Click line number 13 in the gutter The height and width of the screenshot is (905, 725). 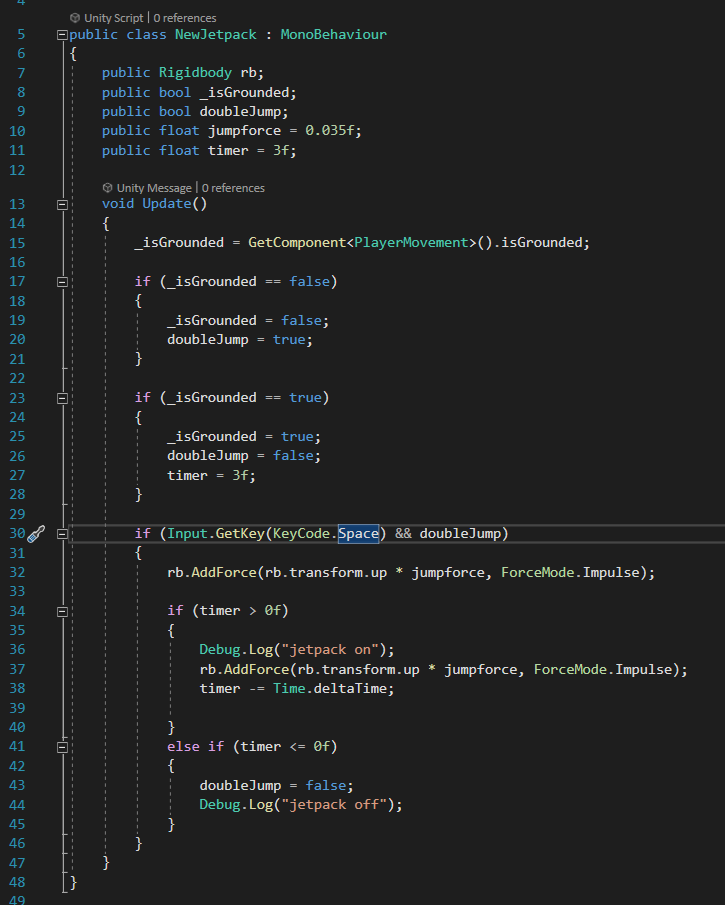[x=17, y=204]
